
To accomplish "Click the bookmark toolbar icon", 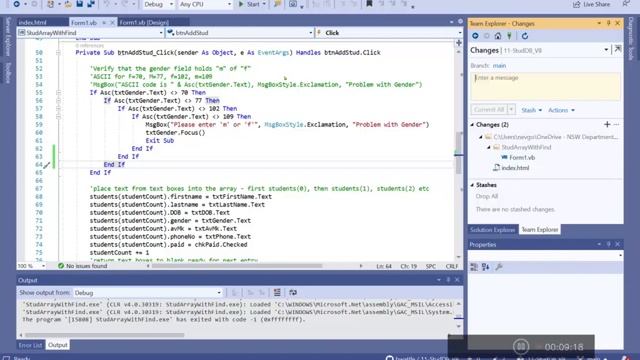I will [x=369, y=4].
